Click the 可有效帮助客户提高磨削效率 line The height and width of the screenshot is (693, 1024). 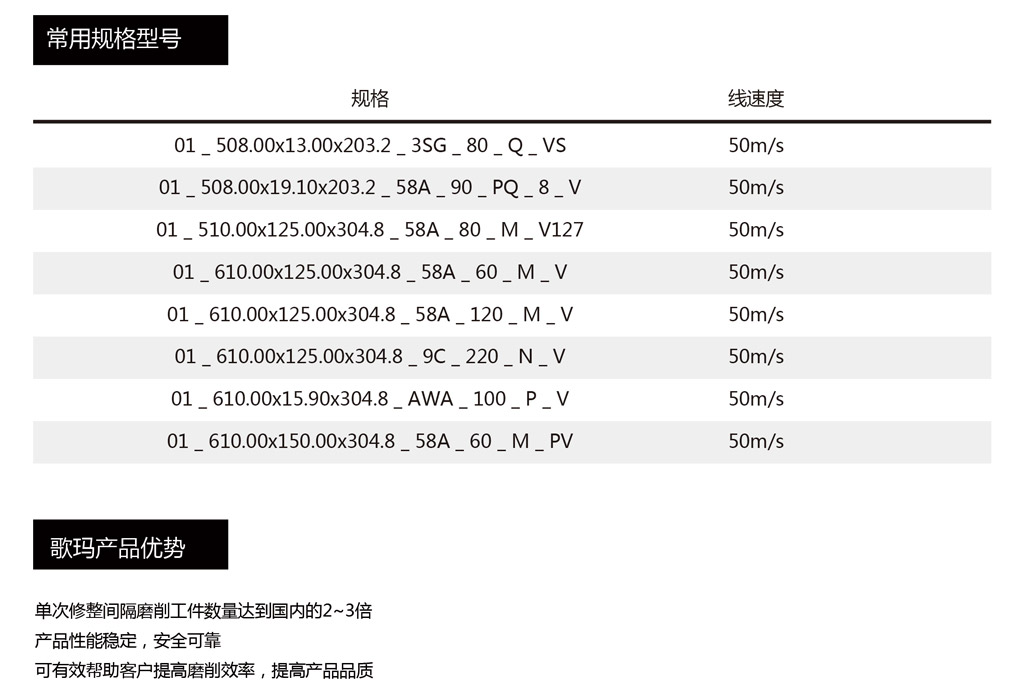coord(204,670)
